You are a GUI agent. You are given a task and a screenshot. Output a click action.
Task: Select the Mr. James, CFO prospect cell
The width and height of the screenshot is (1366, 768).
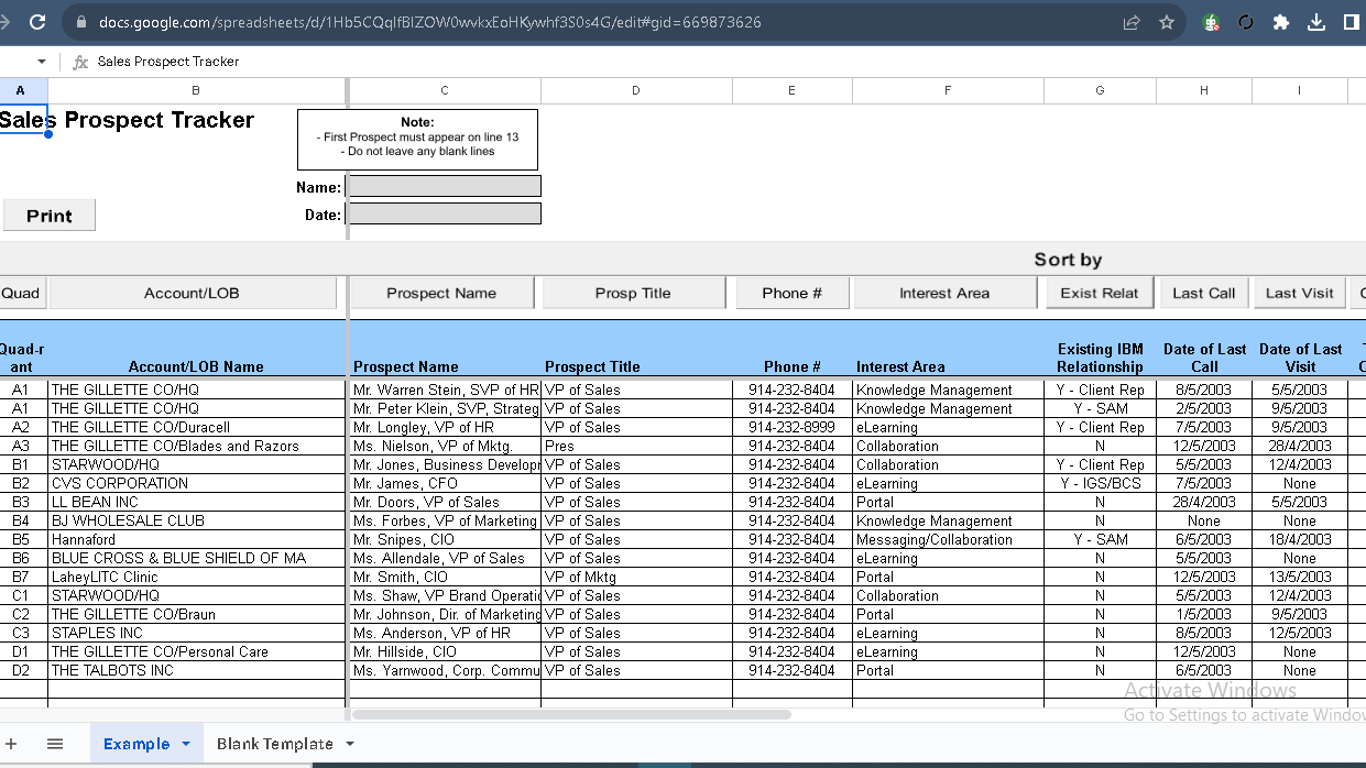tap(445, 484)
